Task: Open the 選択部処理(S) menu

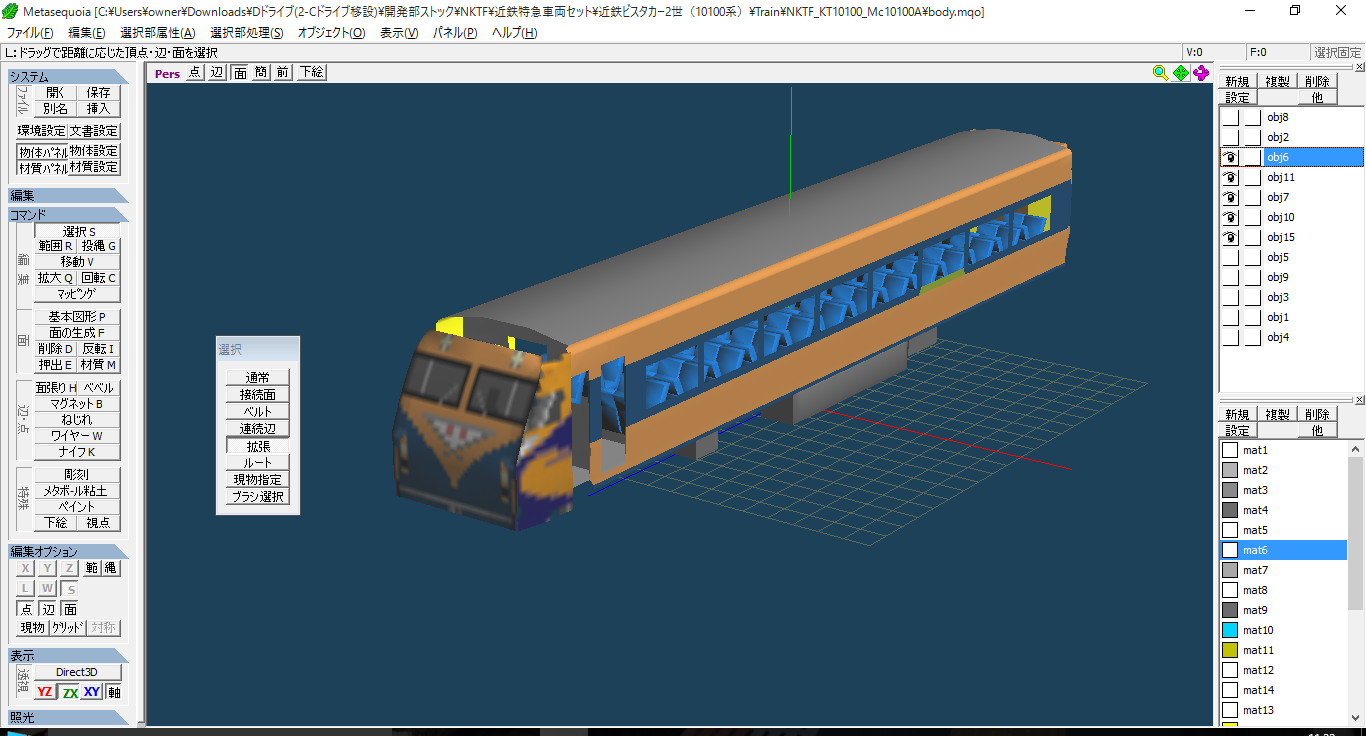Action: pos(246,33)
